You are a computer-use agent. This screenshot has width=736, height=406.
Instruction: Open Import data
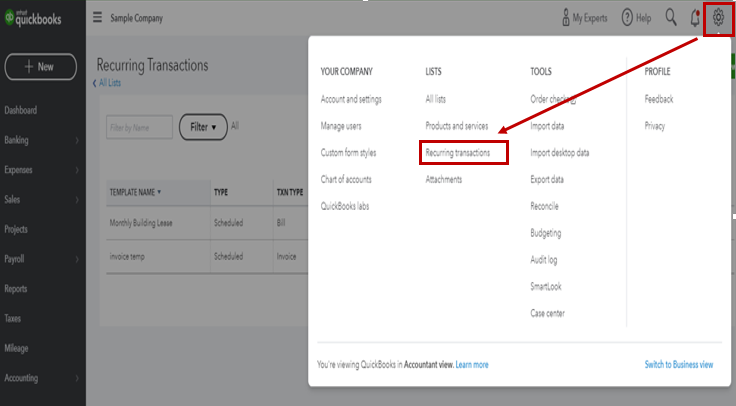pos(547,126)
